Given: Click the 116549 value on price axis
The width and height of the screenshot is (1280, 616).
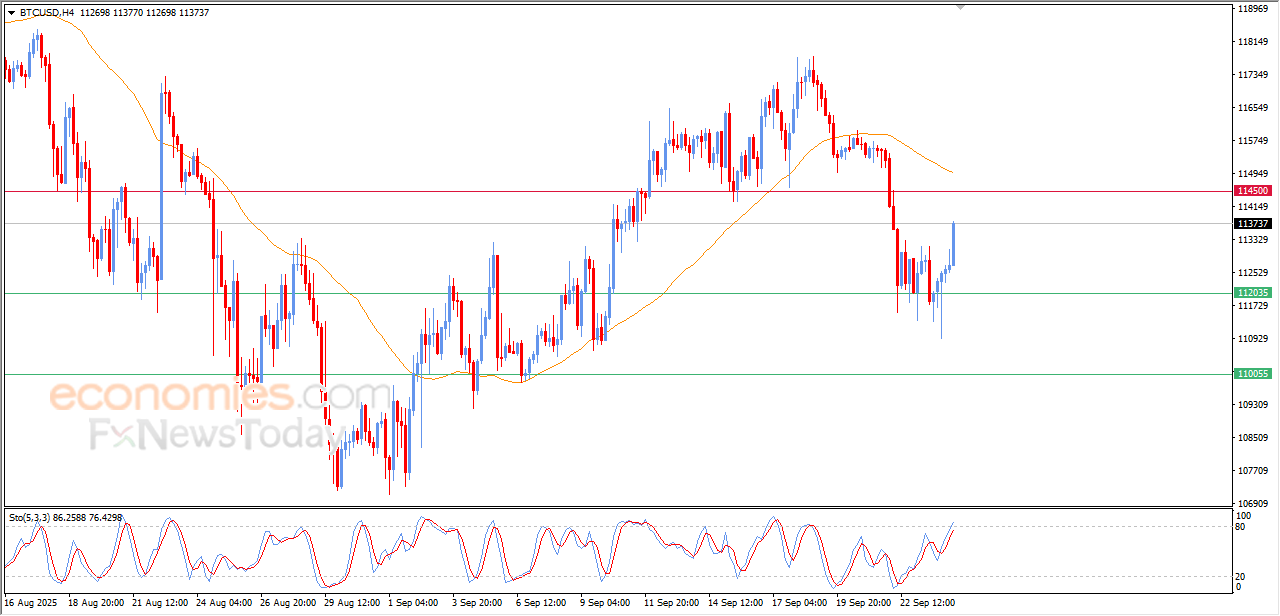Looking at the screenshot, I should point(1253,108).
